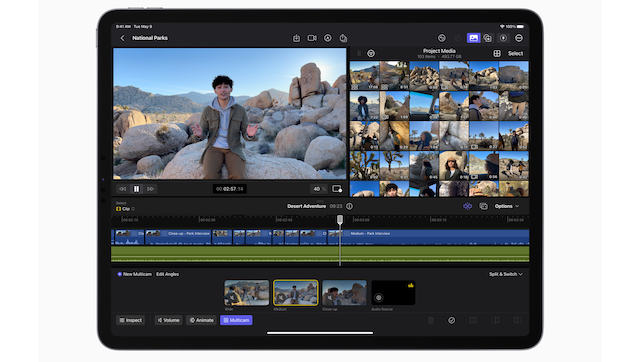
Task: Check battery status icon
Action: coord(520,27)
